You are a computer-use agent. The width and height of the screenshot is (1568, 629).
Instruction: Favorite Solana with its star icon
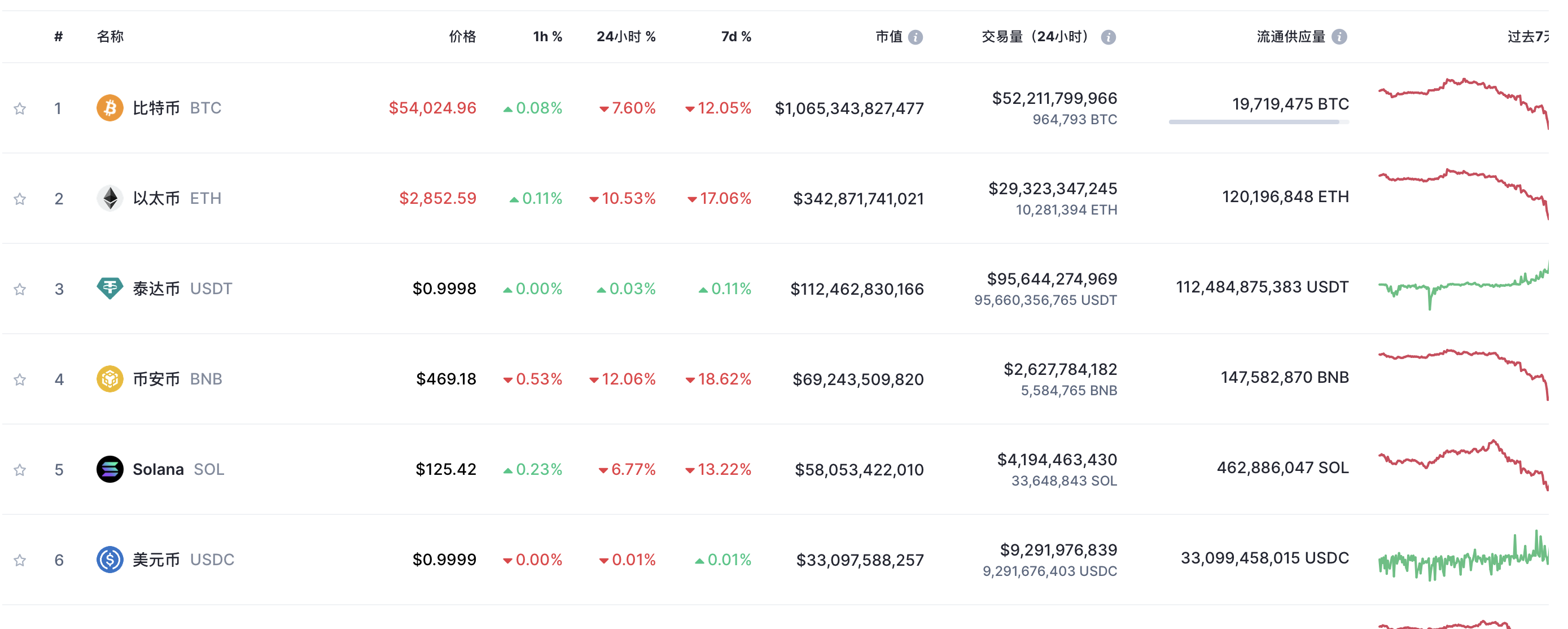[20, 469]
